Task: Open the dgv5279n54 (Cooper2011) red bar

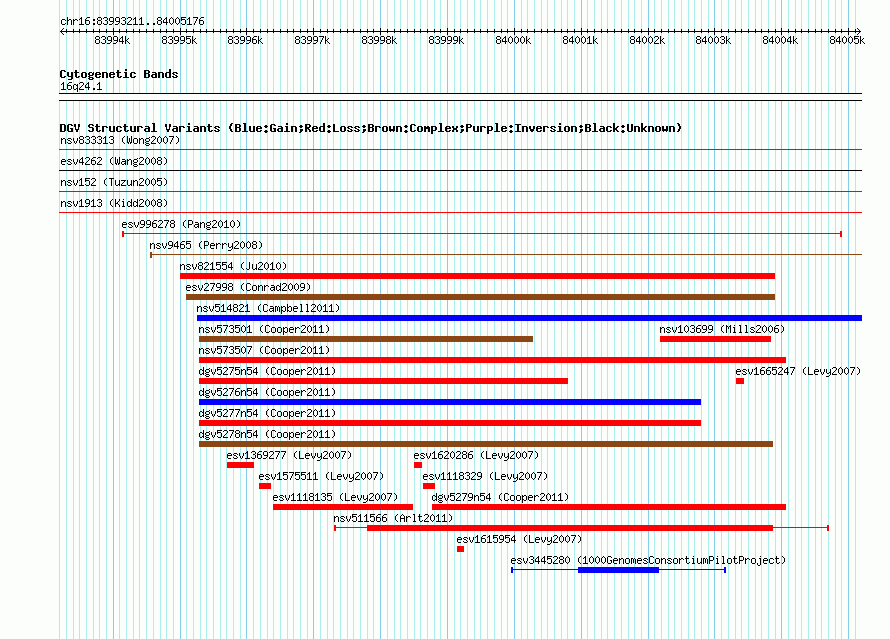Action: pos(609,507)
